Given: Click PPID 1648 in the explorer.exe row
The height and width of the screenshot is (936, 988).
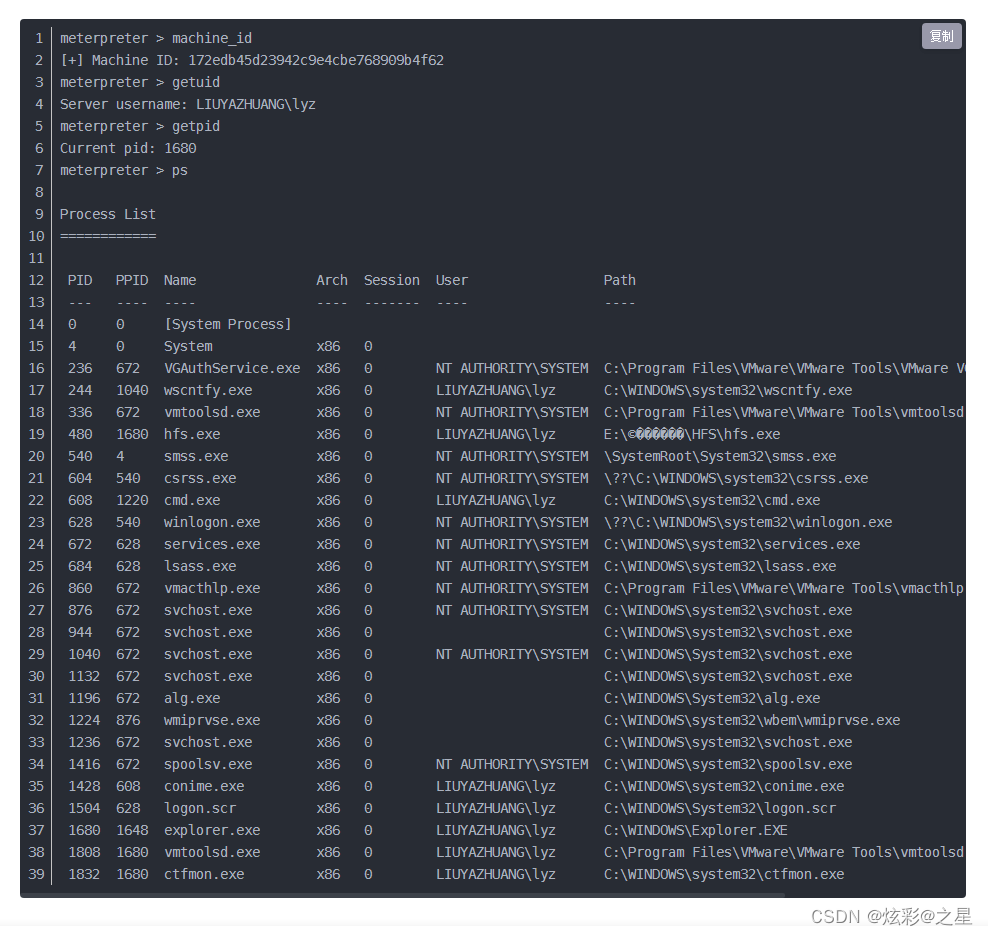Looking at the screenshot, I should tap(132, 831).
